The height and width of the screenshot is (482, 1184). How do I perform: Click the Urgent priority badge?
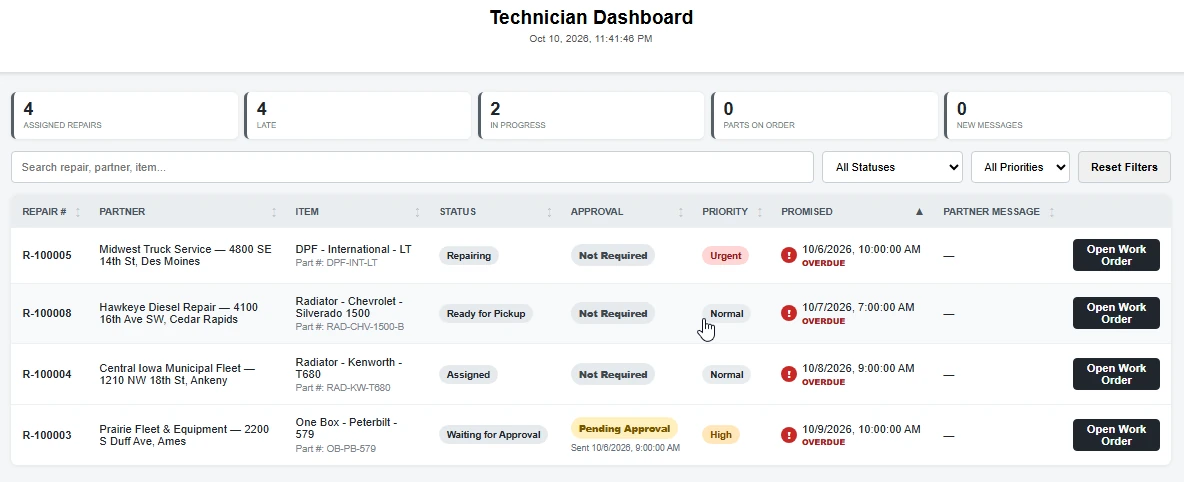coord(726,255)
